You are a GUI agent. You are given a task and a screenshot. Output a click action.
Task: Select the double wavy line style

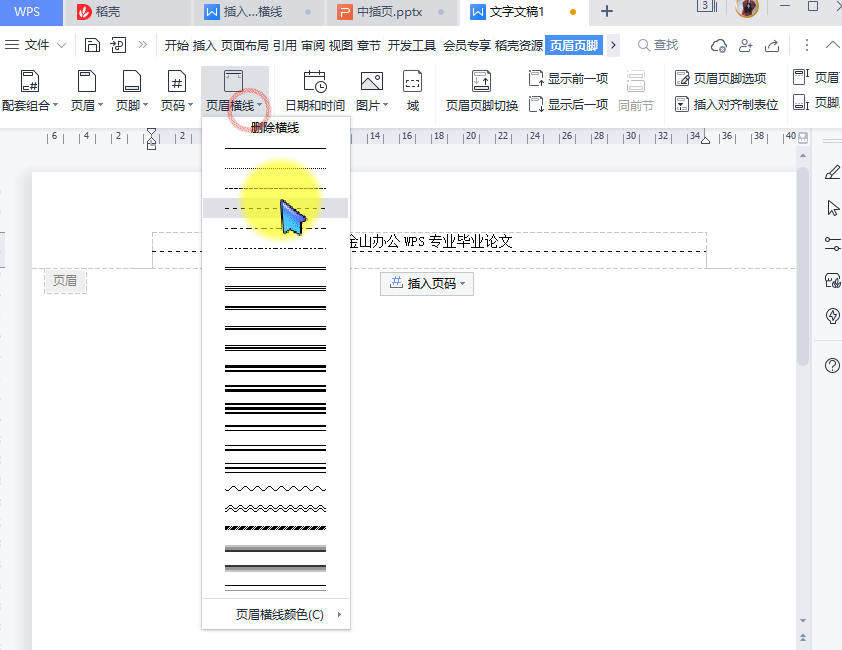(x=275, y=508)
